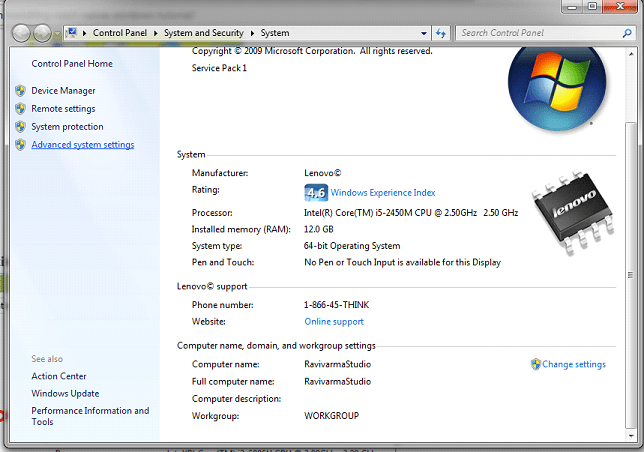The height and width of the screenshot is (452, 644).
Task: Open Control Panel Home
Action: pyautogui.click(x=72, y=64)
